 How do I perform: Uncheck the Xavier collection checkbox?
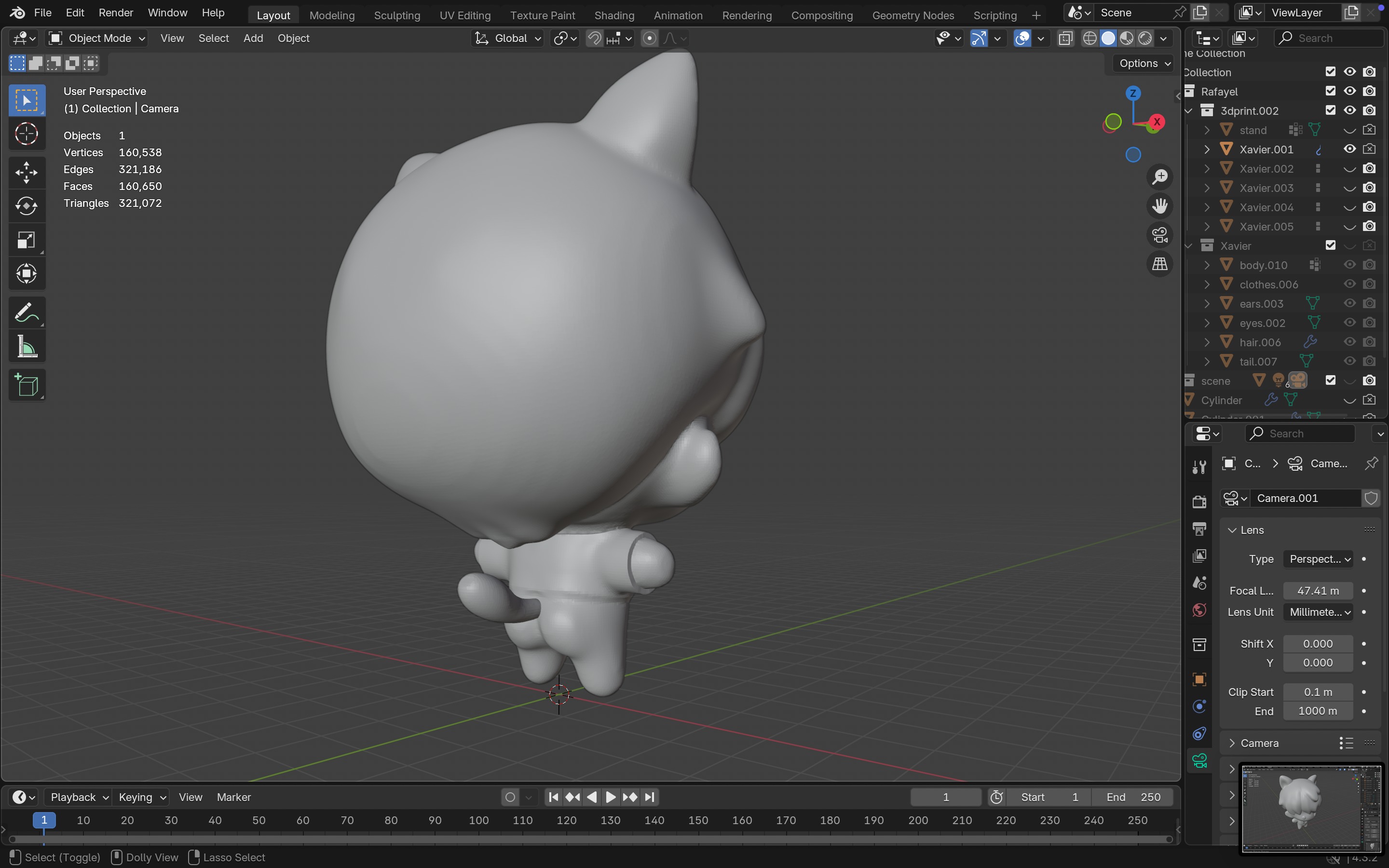tap(1331, 245)
